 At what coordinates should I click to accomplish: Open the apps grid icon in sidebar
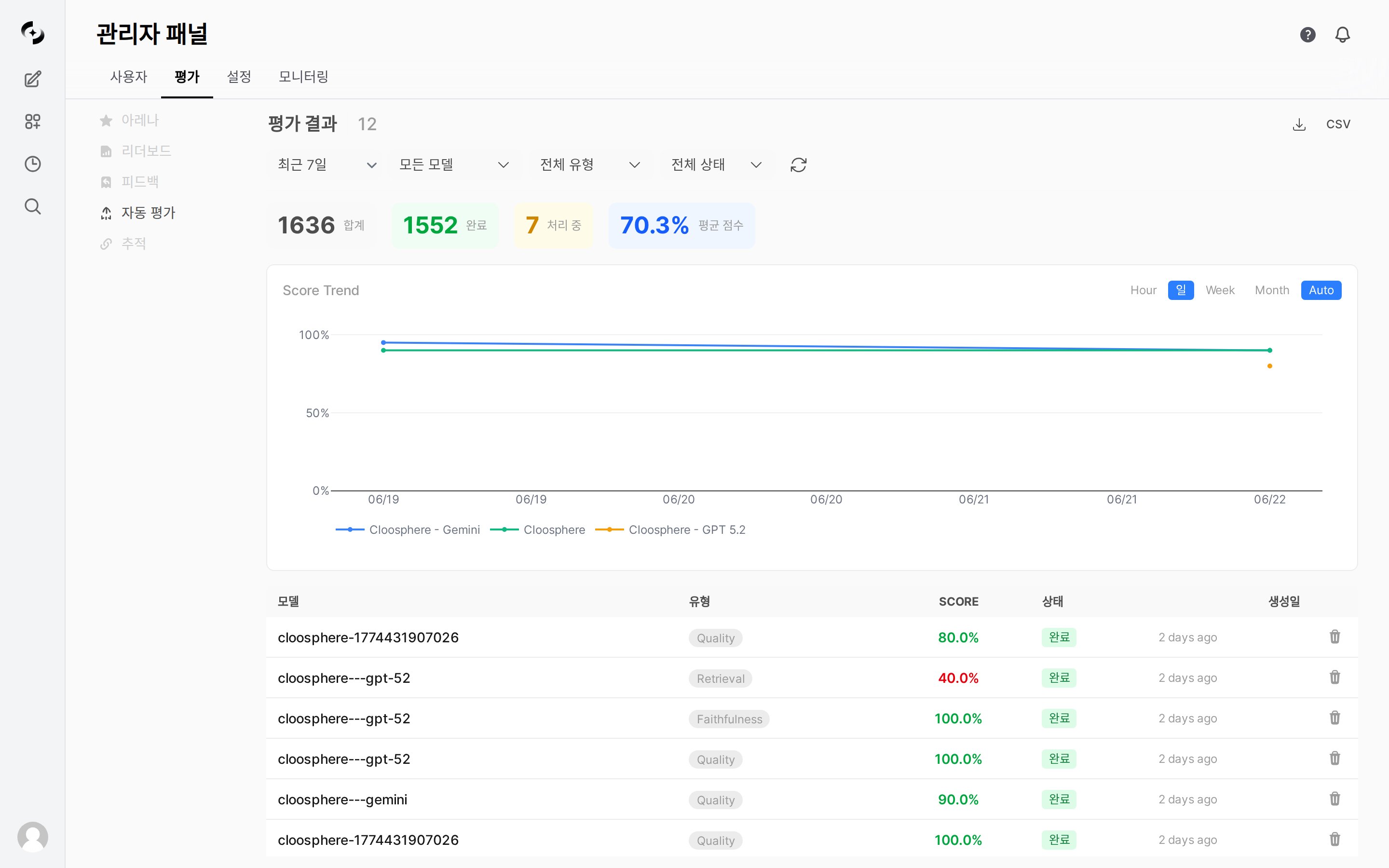coord(33,121)
